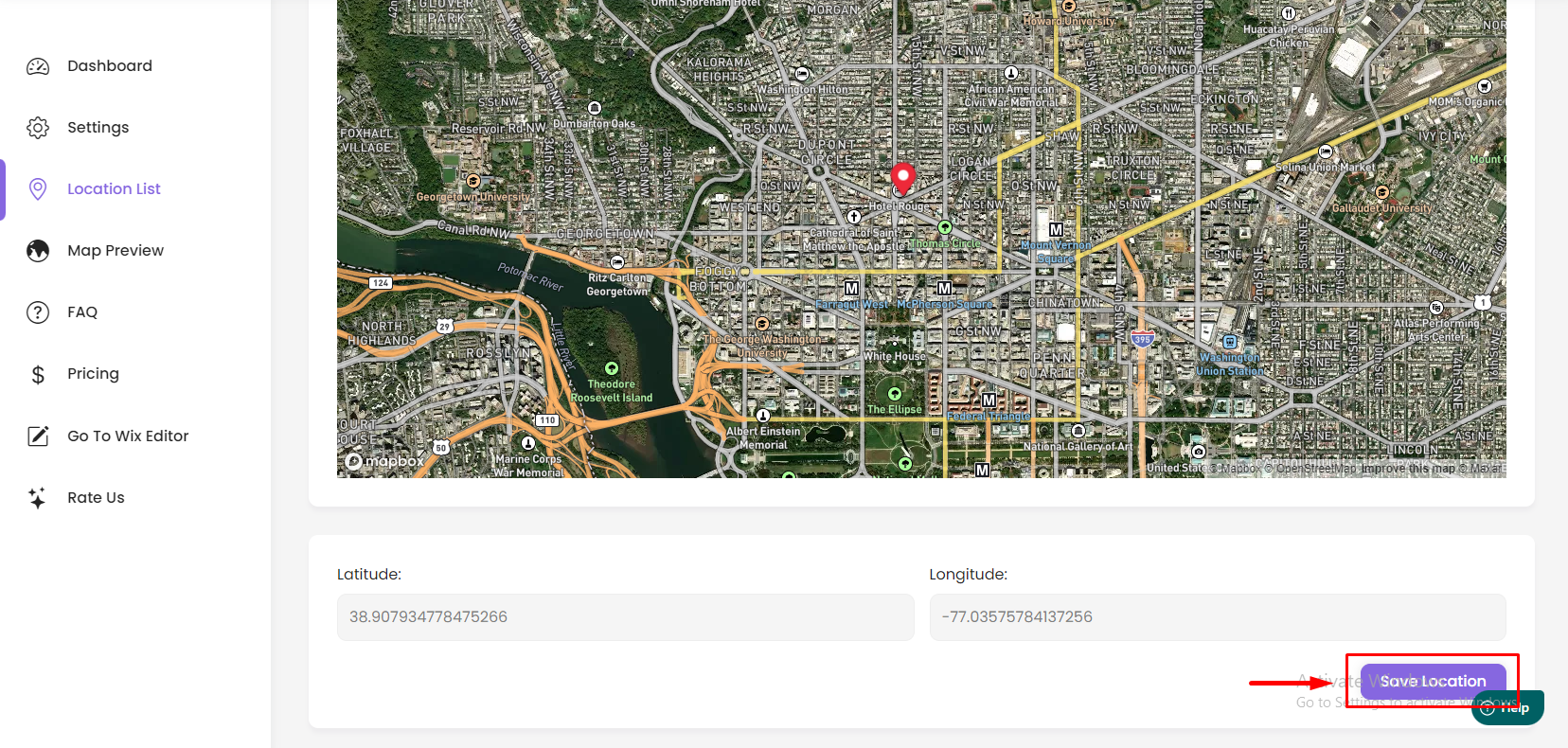Open Map Preview page
Viewport: 1568px width, 748px height.
(116, 251)
